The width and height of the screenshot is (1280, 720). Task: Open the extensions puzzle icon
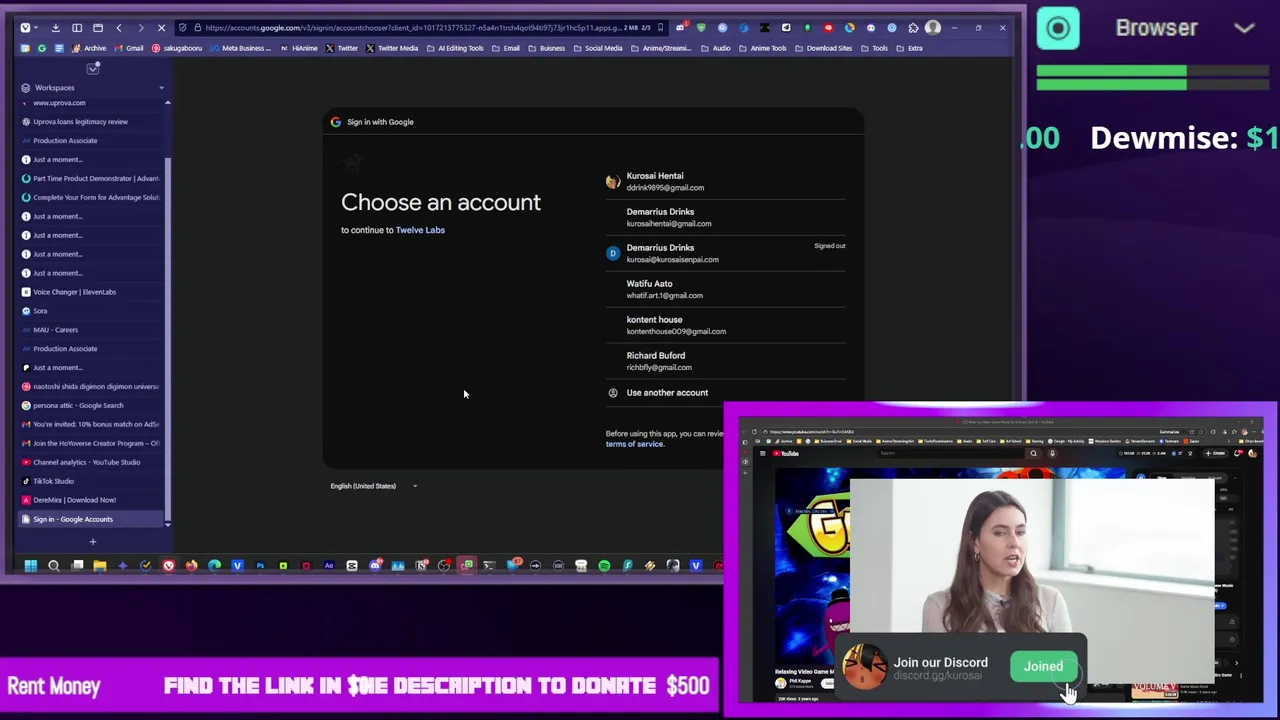912,28
